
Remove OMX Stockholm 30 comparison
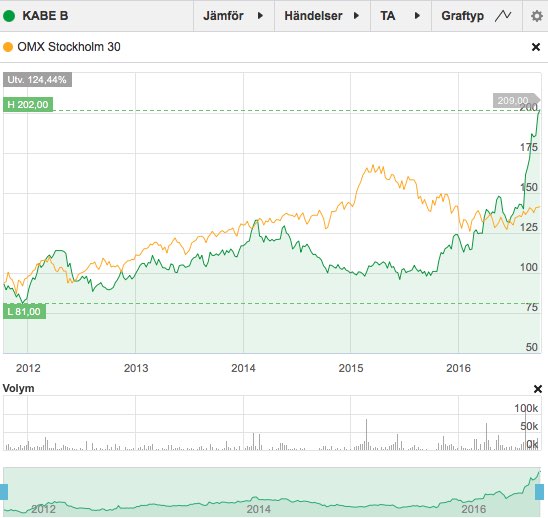(536, 47)
